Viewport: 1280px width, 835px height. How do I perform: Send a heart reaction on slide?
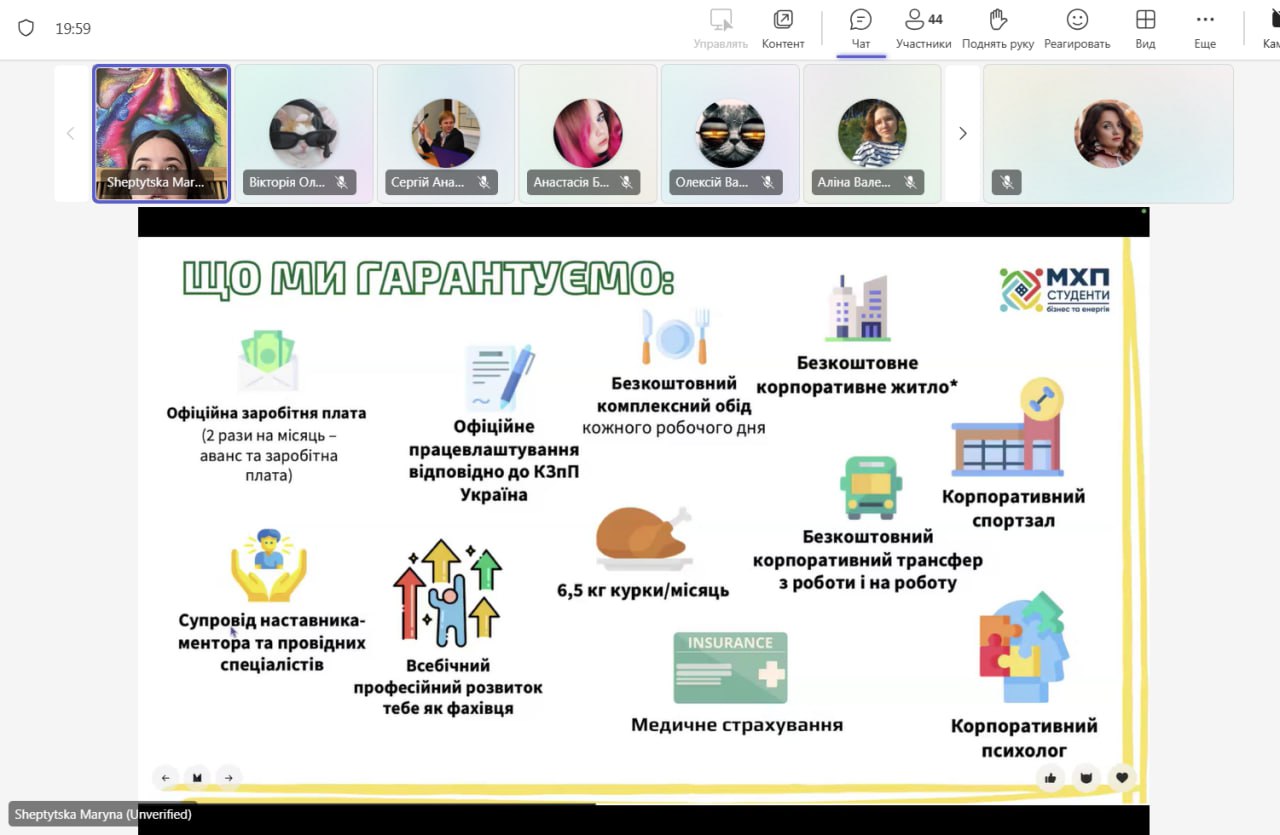click(1122, 777)
